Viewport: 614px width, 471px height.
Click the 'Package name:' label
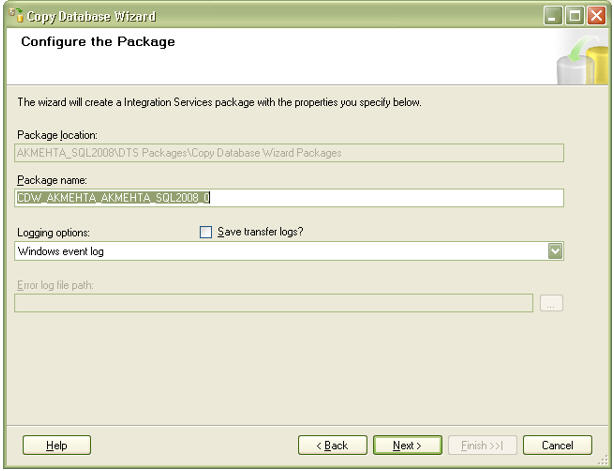52,180
